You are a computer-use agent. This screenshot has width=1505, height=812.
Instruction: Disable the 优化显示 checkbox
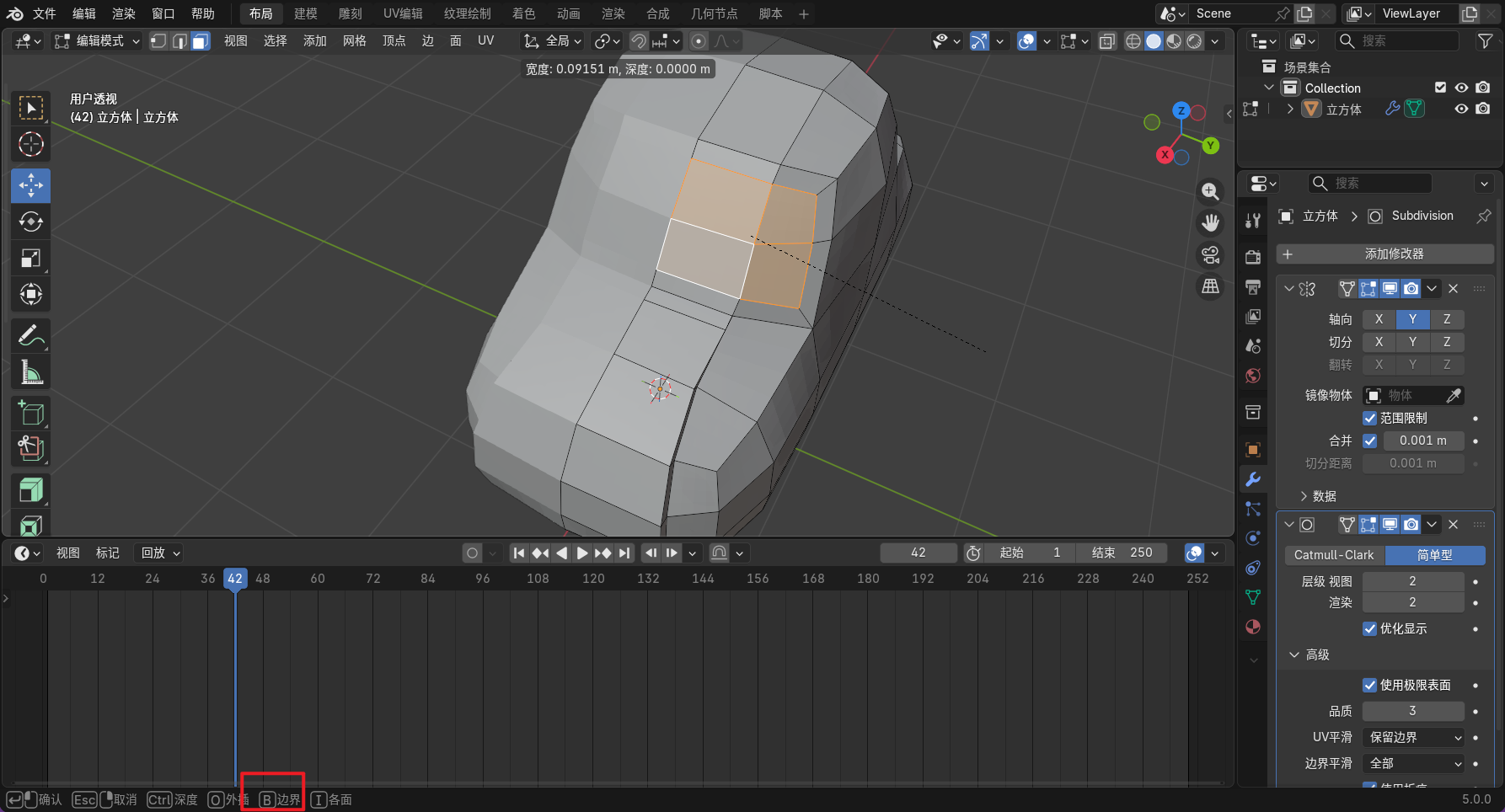(1370, 628)
